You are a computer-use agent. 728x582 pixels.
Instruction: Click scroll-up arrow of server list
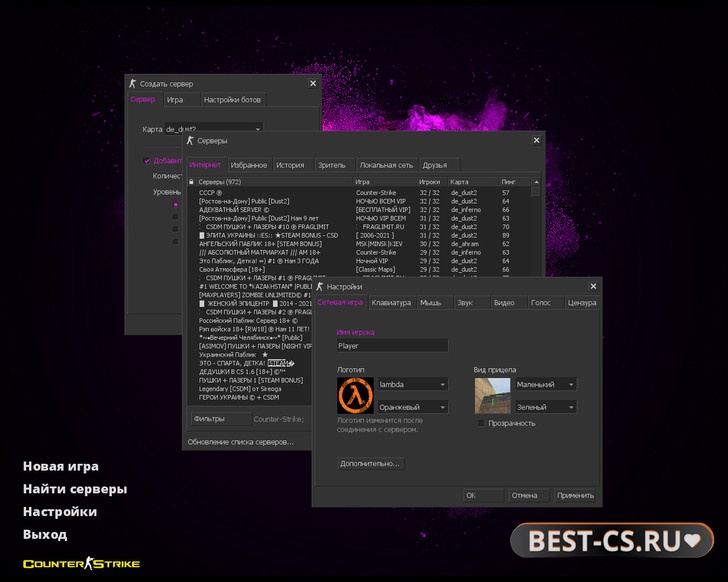[x=536, y=182]
